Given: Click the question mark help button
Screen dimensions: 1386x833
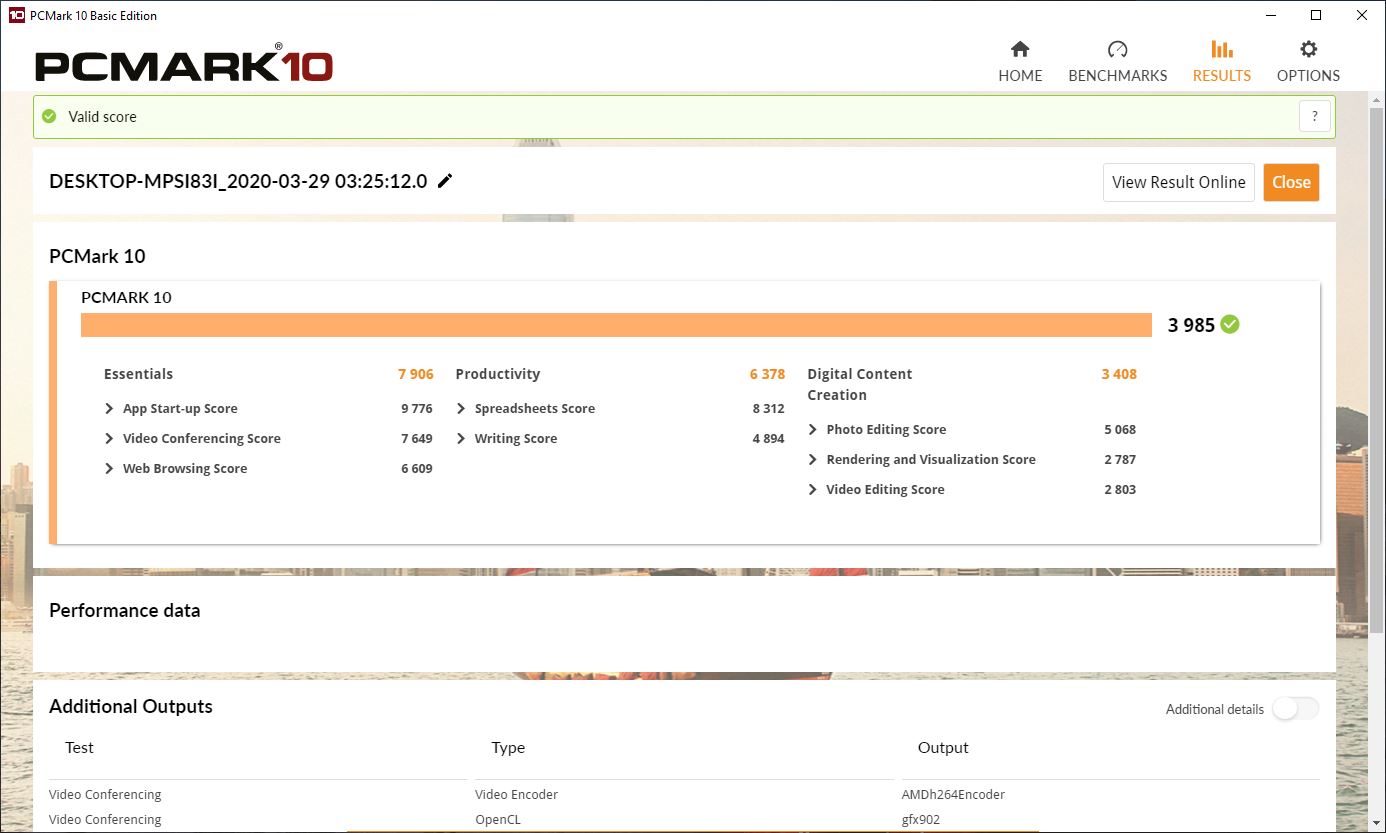Looking at the screenshot, I should click(1315, 116).
